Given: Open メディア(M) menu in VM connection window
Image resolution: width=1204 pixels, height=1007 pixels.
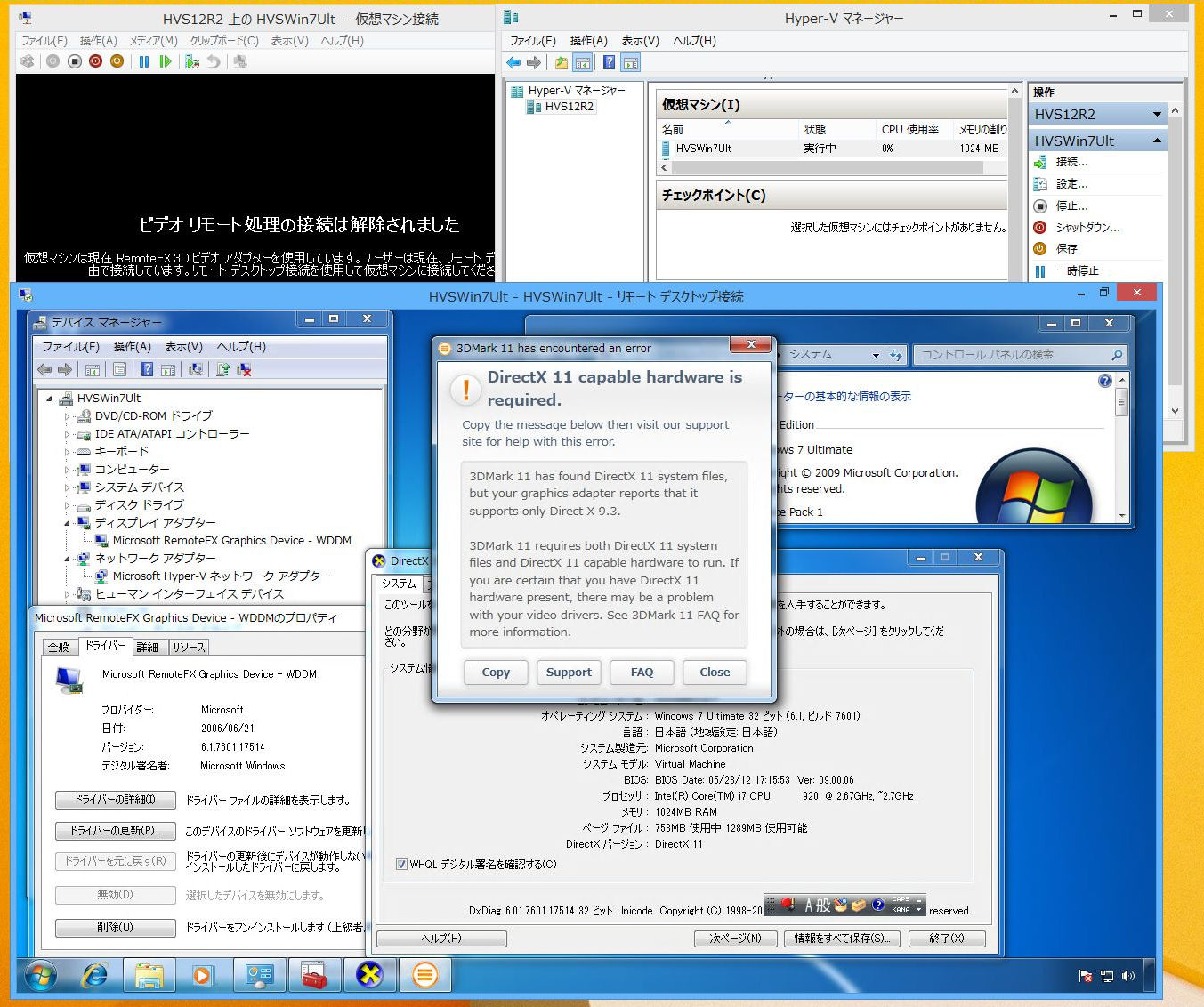Looking at the screenshot, I should [154, 41].
